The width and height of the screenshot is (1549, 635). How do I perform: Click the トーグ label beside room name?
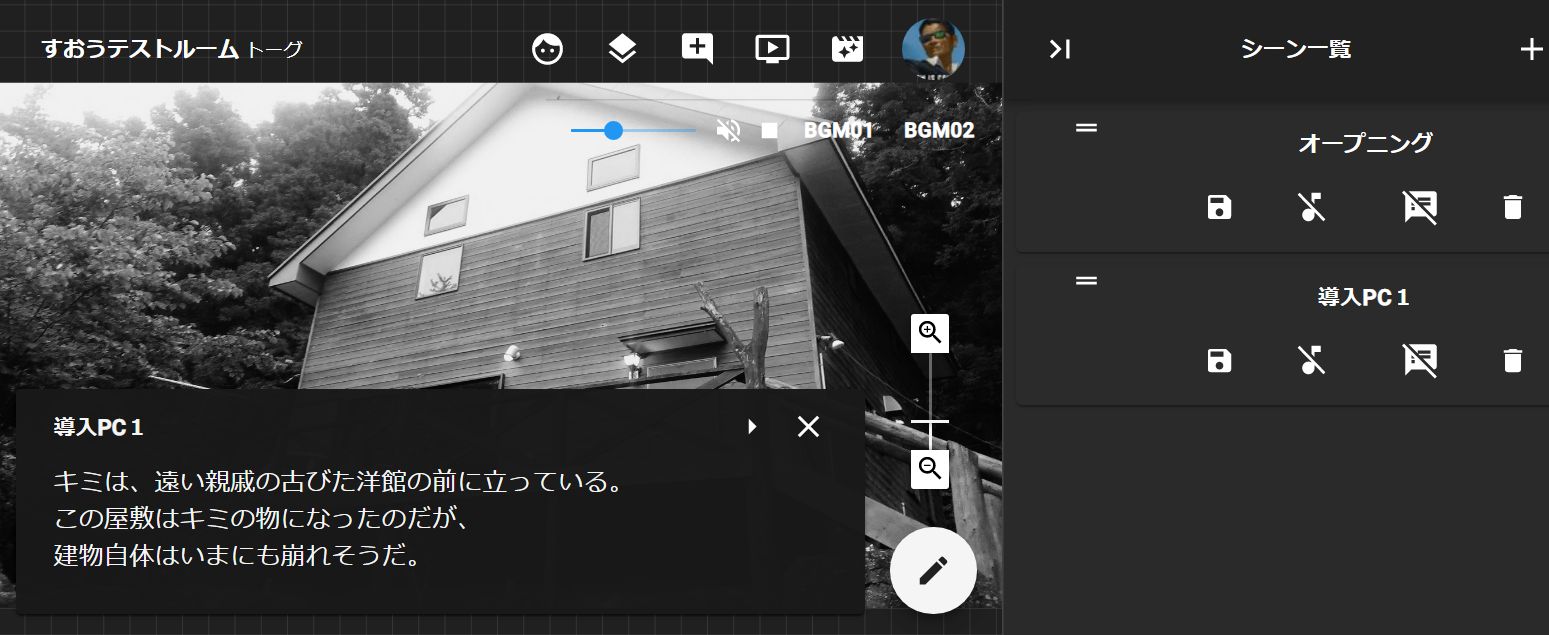coord(274,49)
